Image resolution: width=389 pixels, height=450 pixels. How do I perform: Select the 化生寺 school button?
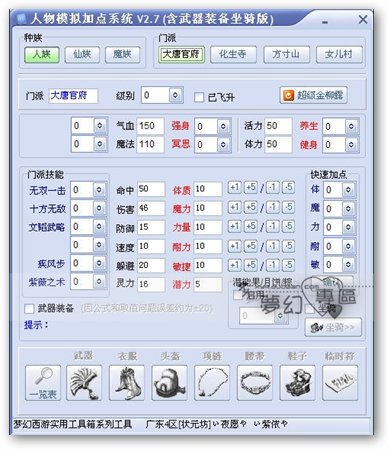pyautogui.click(x=233, y=55)
